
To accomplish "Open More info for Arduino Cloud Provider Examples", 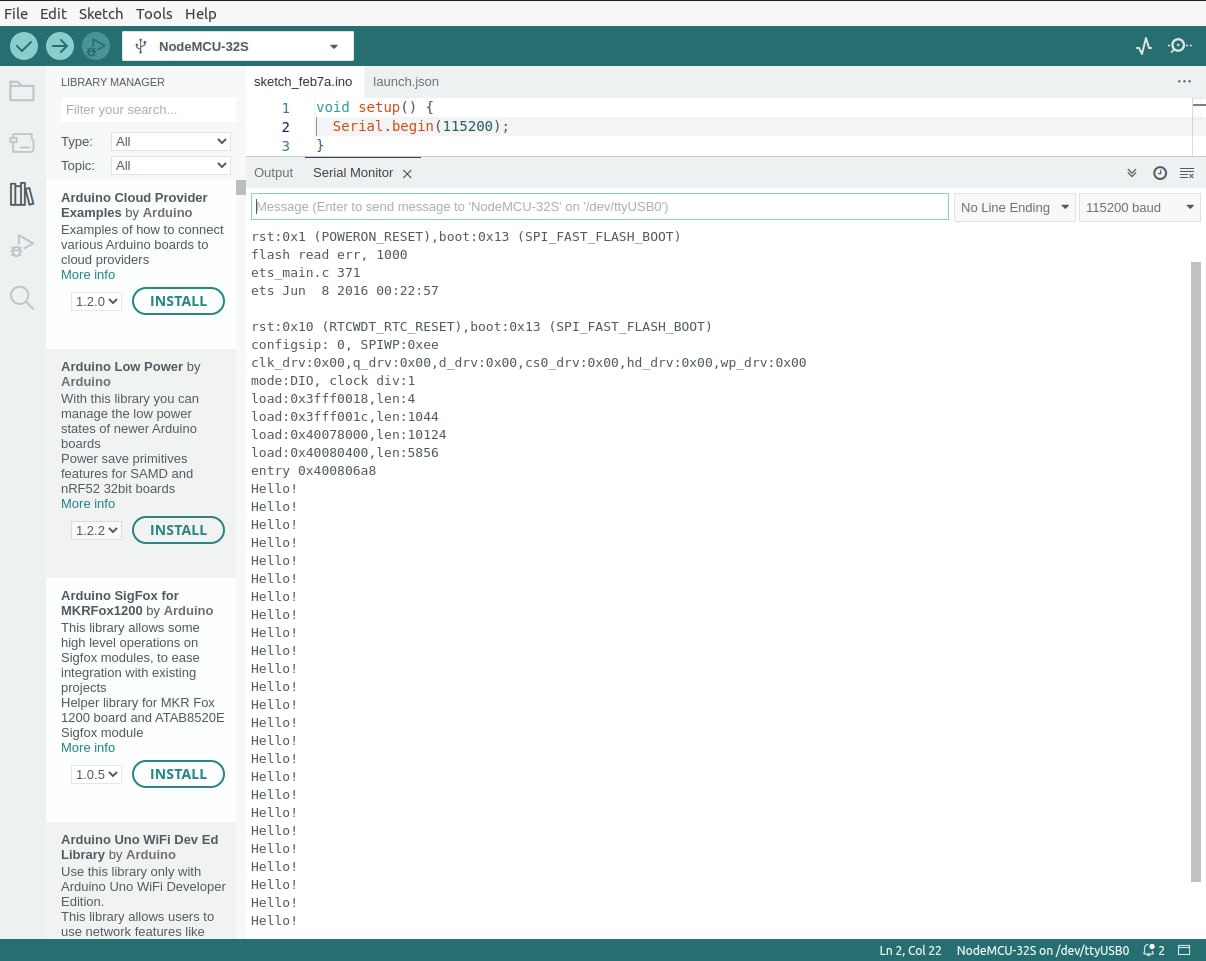I will [x=88, y=275].
